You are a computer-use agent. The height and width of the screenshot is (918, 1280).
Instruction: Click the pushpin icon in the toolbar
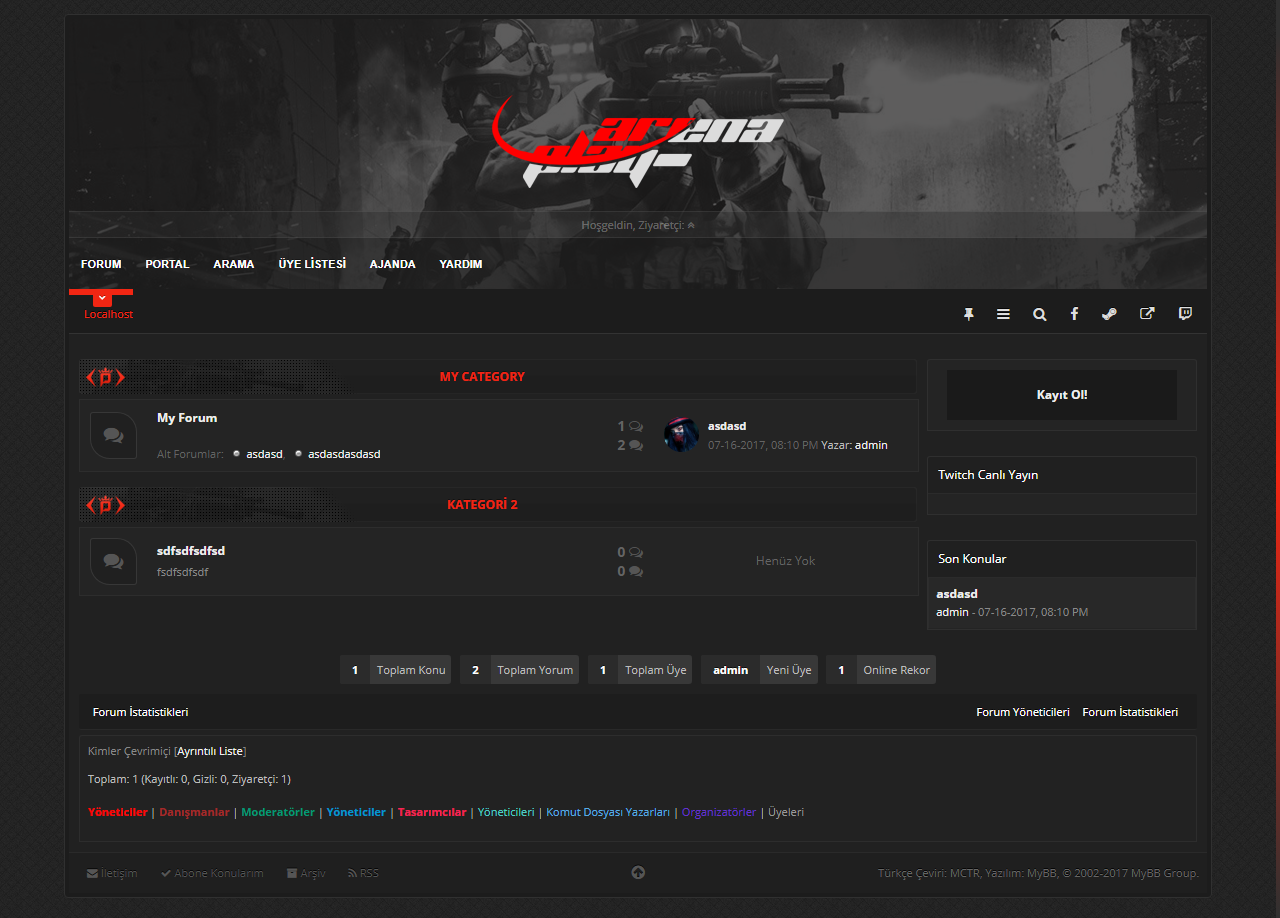[x=968, y=314]
